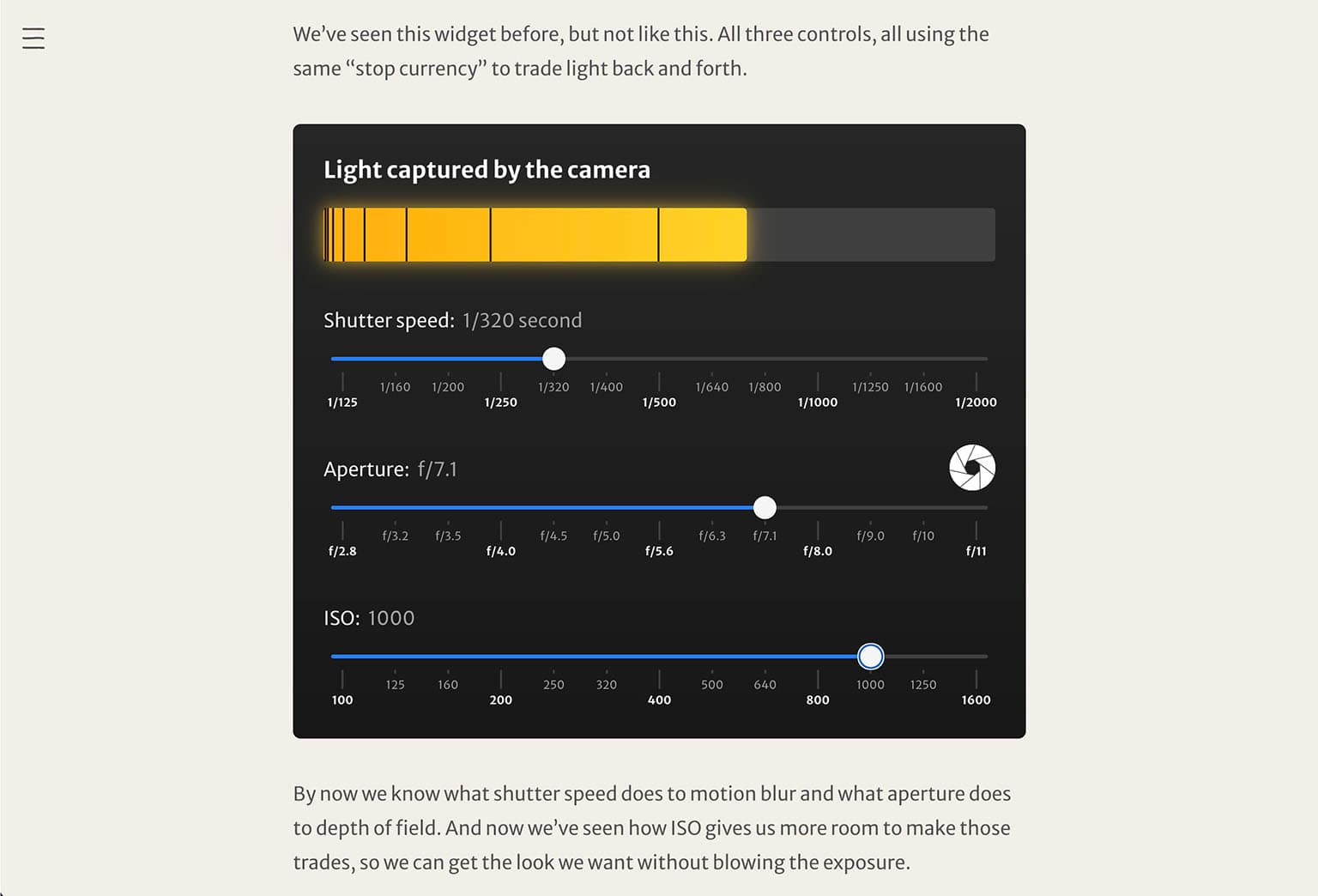Set shutter speed to 1/1000 tick
The image size is (1318, 896).
(818, 402)
